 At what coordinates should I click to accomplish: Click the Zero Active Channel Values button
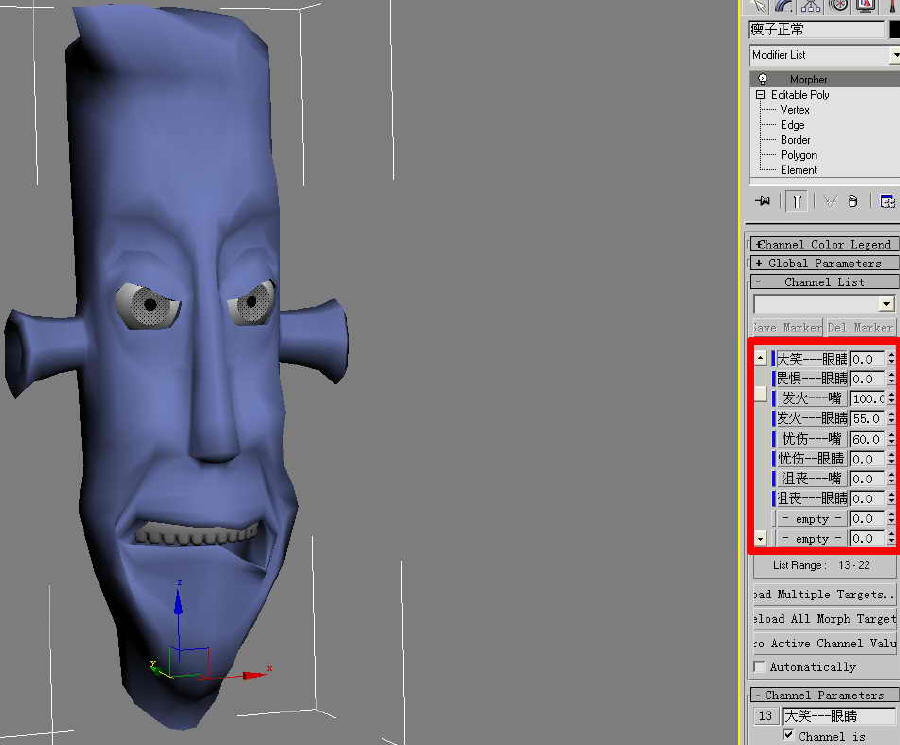(x=824, y=643)
